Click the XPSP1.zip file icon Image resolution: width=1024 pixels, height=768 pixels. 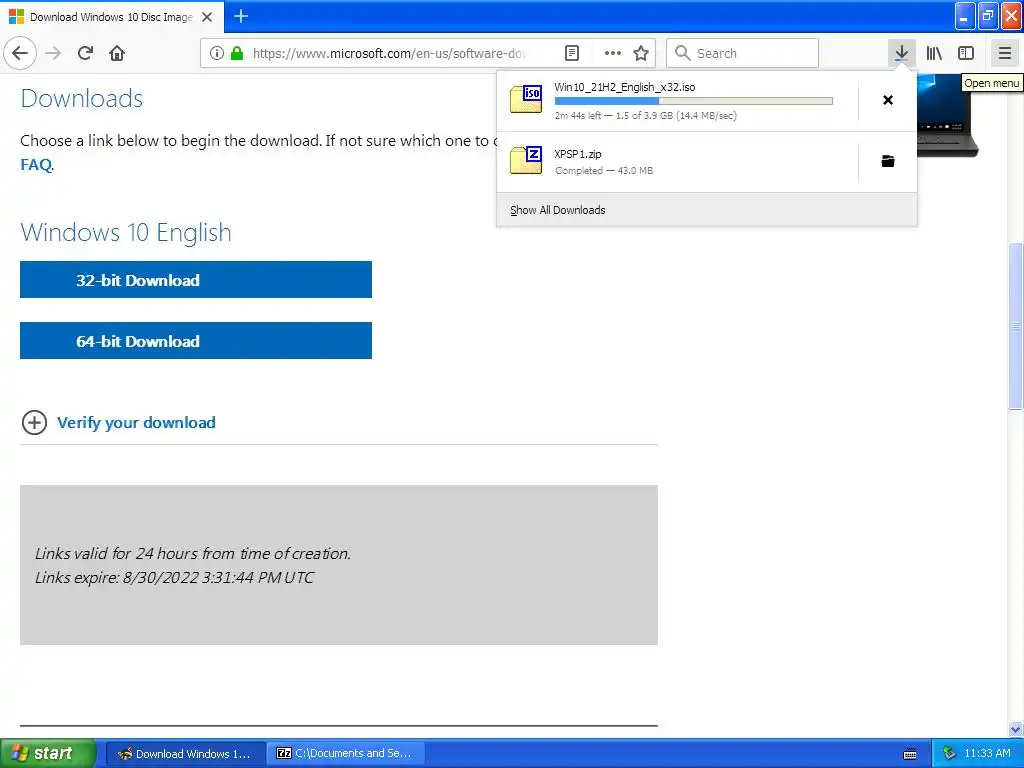coord(526,160)
